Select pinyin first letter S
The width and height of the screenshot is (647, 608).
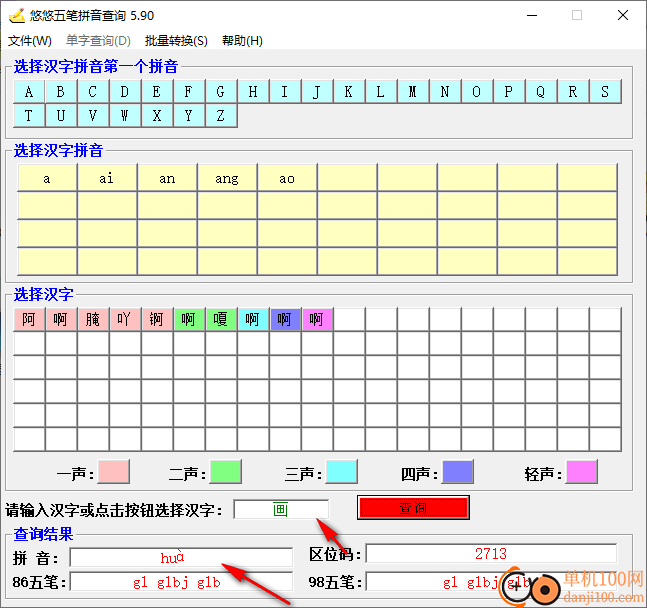click(x=605, y=92)
